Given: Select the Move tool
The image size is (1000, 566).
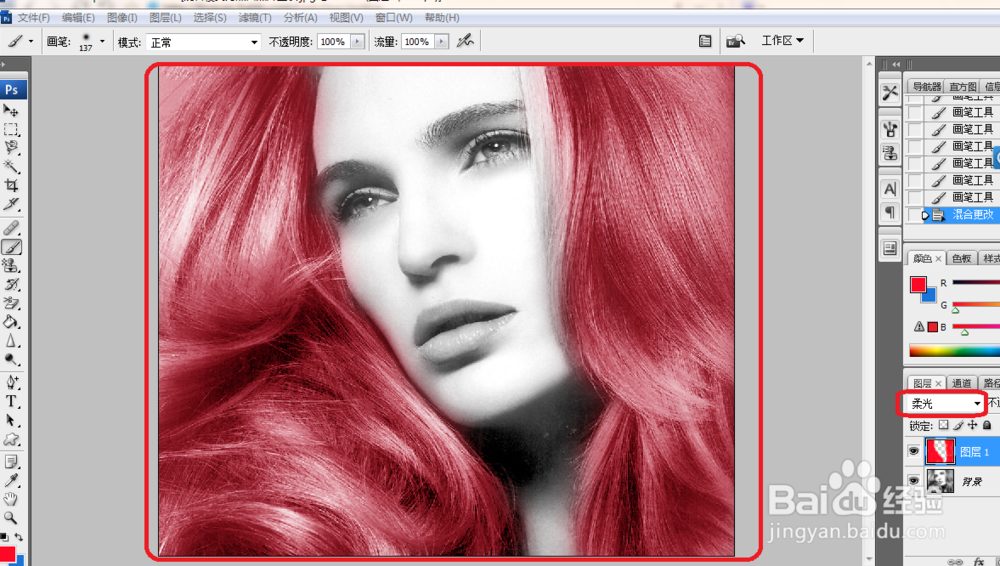Looking at the screenshot, I should 11,111.
